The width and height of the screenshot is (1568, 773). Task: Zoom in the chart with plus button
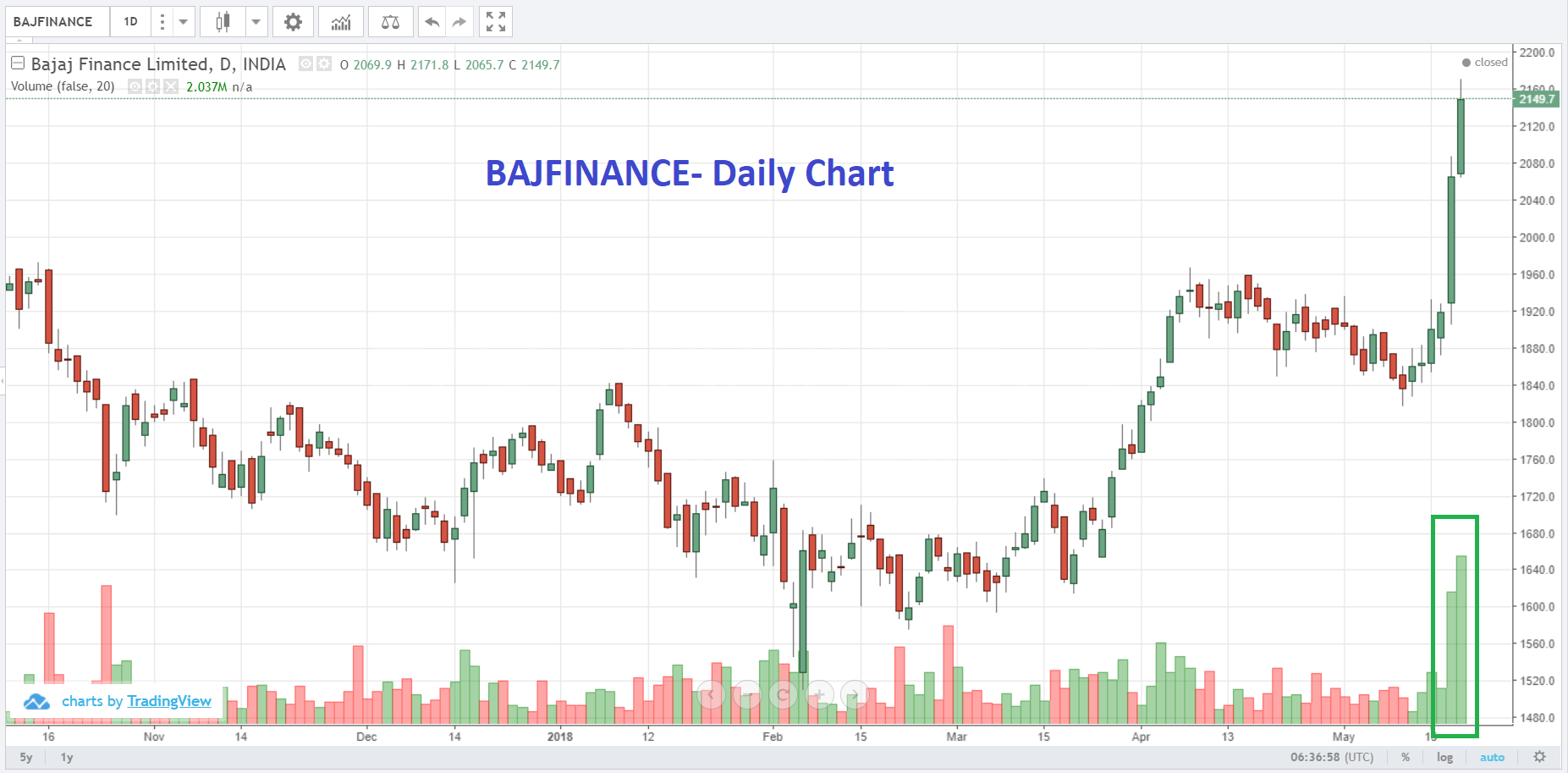click(819, 695)
